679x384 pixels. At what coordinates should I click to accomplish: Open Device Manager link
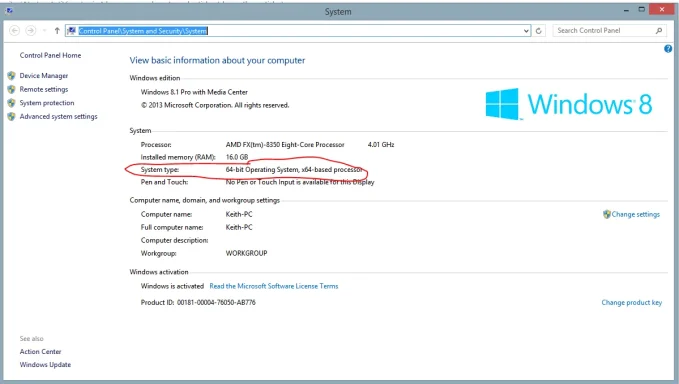(x=44, y=76)
